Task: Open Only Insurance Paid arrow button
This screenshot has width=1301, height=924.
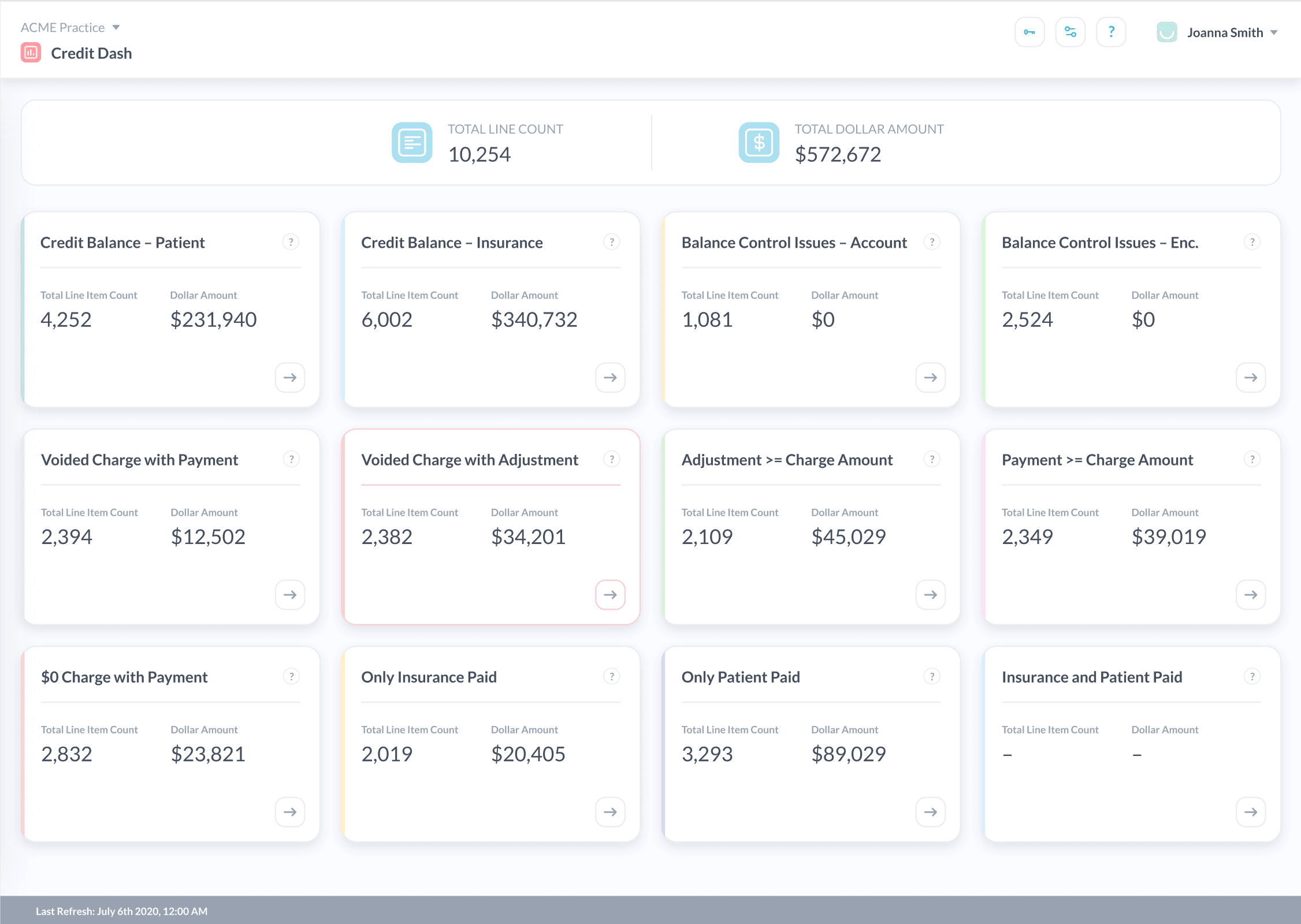Action: (x=610, y=812)
